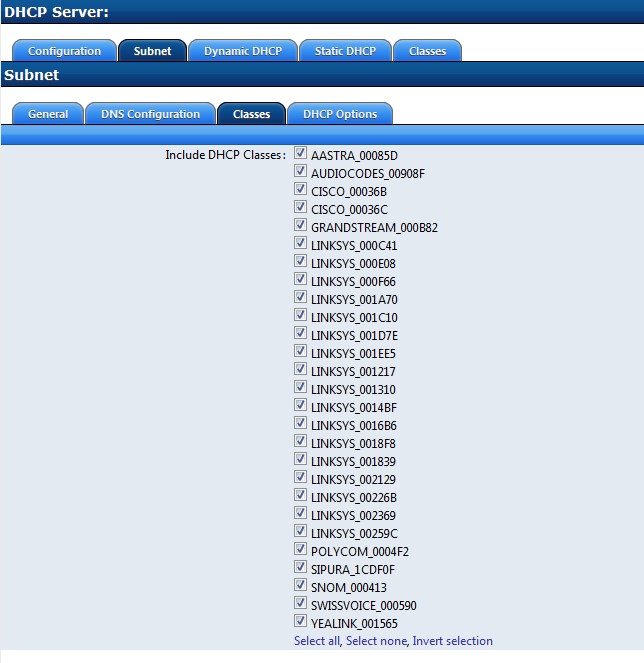Click the SIPURA_1CDF0F label text
644x663 pixels.
(353, 570)
